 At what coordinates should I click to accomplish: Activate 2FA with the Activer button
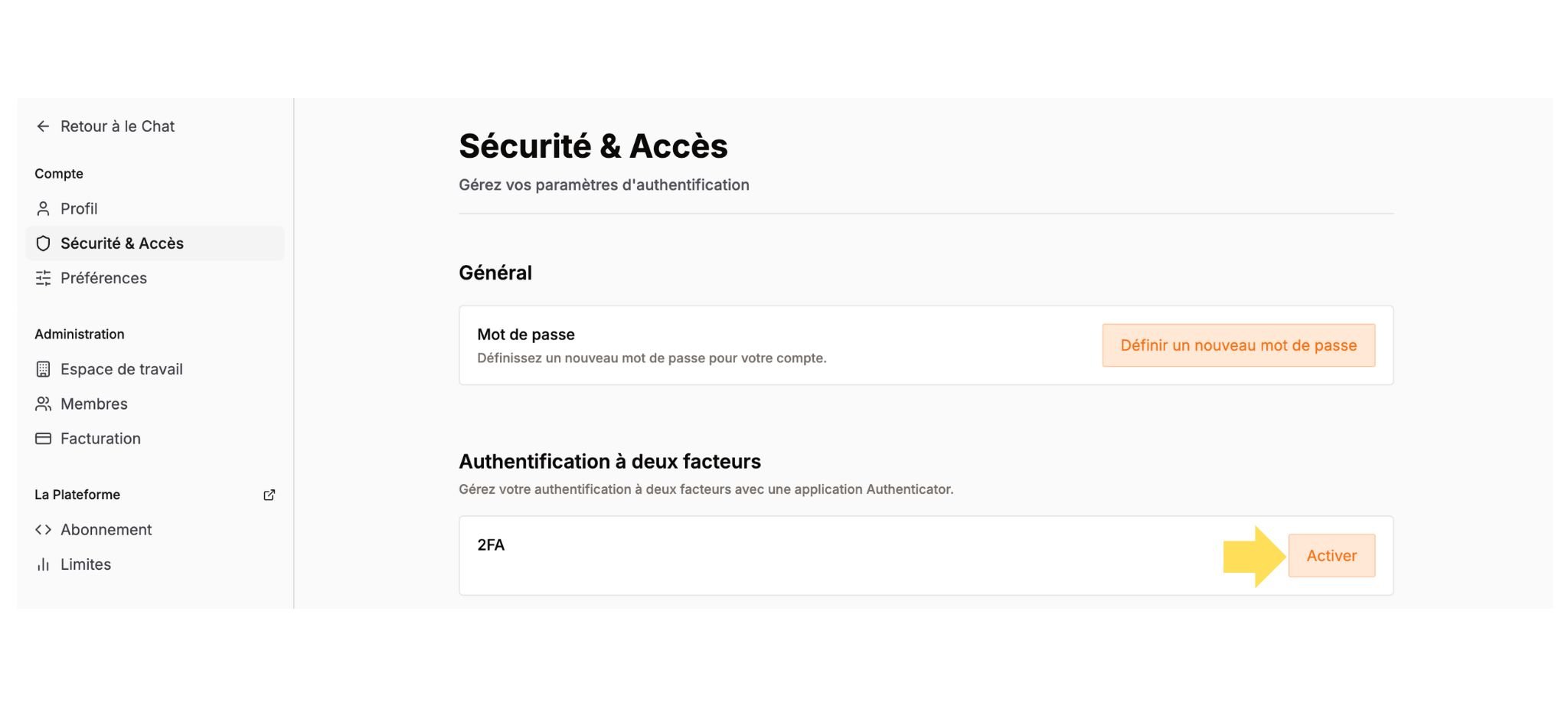1331,555
